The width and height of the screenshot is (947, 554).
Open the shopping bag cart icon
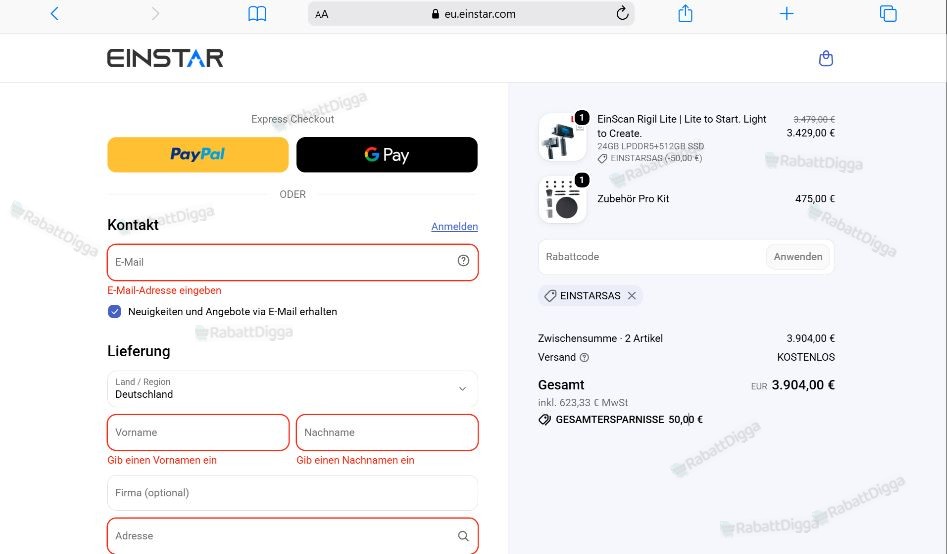point(826,59)
